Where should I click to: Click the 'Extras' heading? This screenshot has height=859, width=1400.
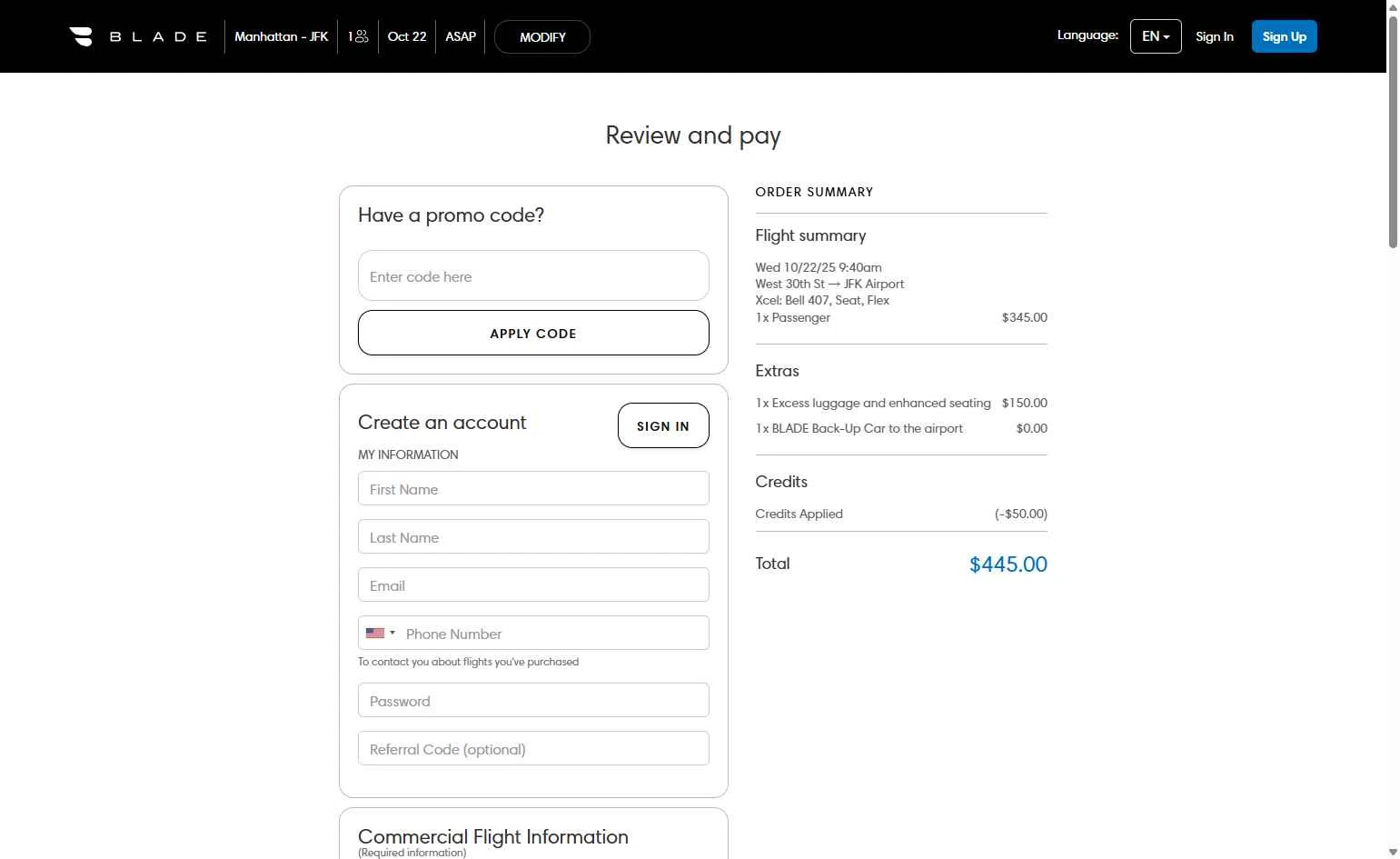pos(777,371)
